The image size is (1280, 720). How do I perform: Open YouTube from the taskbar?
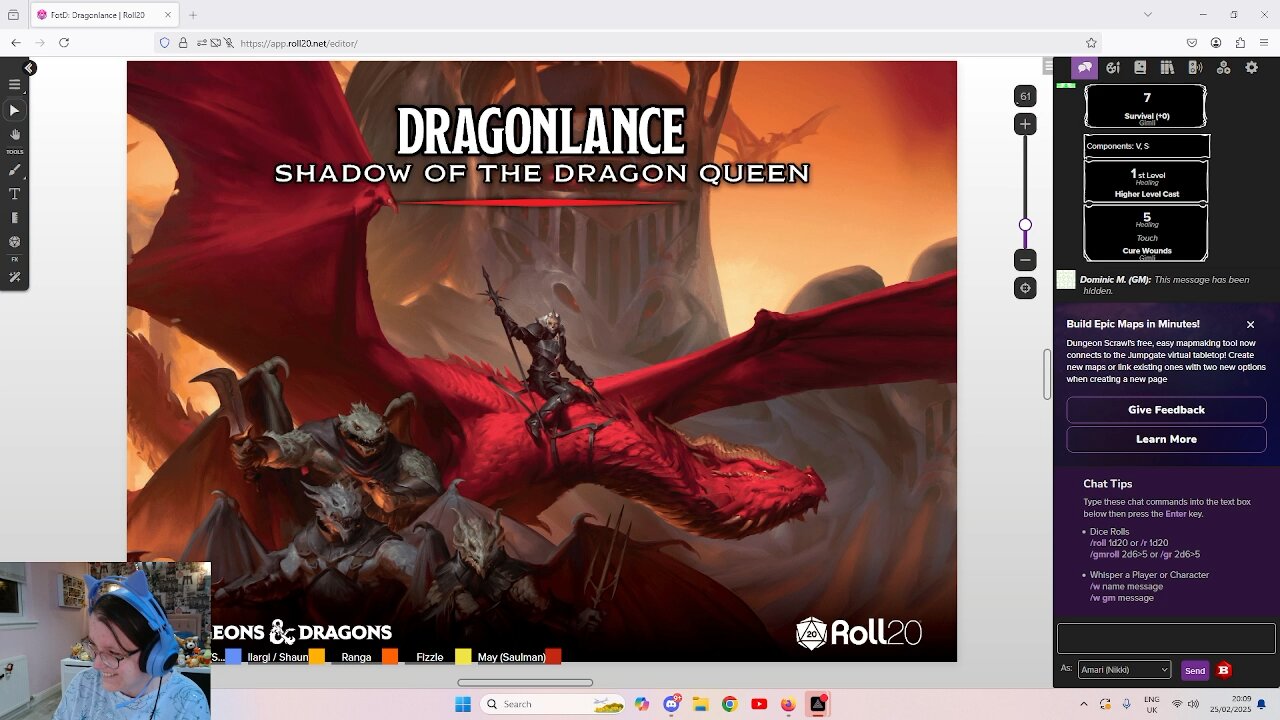[759, 704]
